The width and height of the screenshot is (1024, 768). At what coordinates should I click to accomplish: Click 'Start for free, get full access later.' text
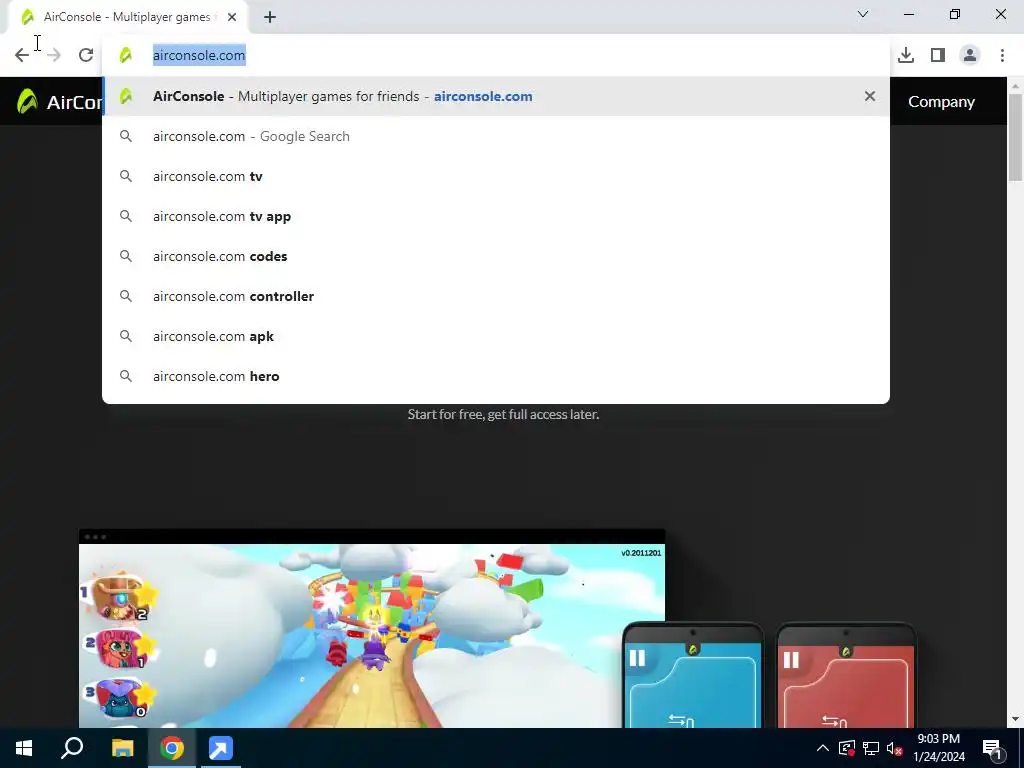point(503,414)
